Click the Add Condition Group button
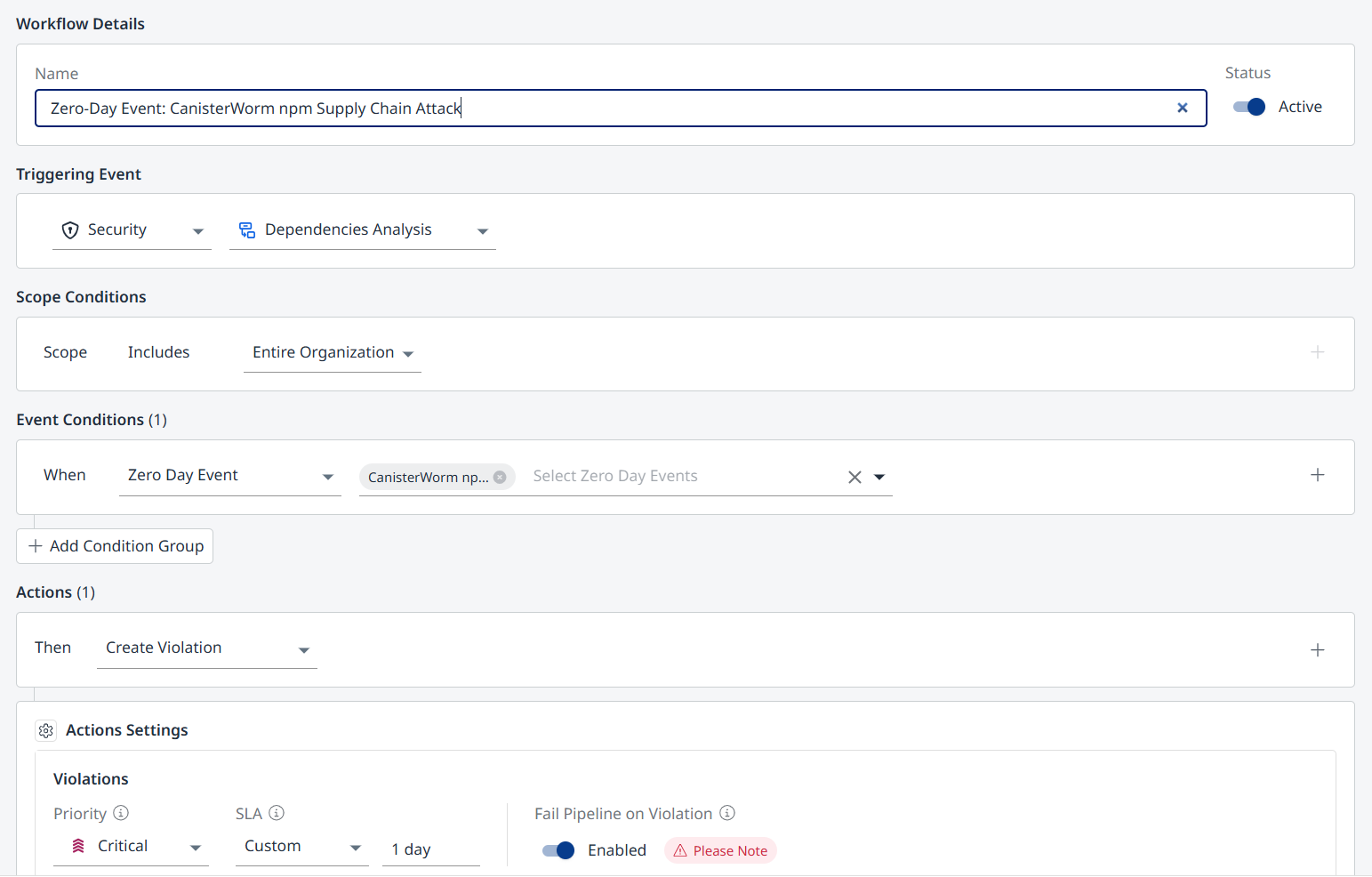1372x877 pixels. pos(115,546)
